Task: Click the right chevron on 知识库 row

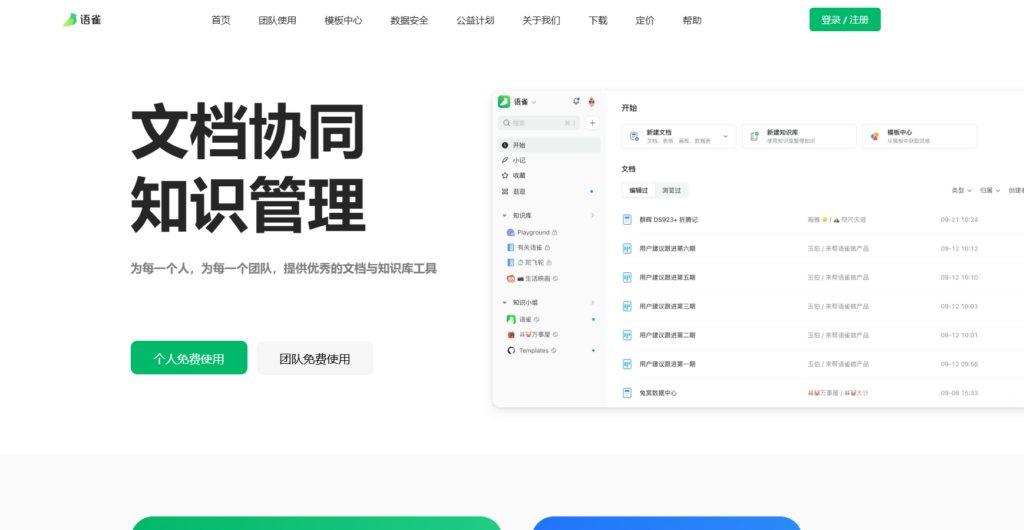Action: point(593,215)
